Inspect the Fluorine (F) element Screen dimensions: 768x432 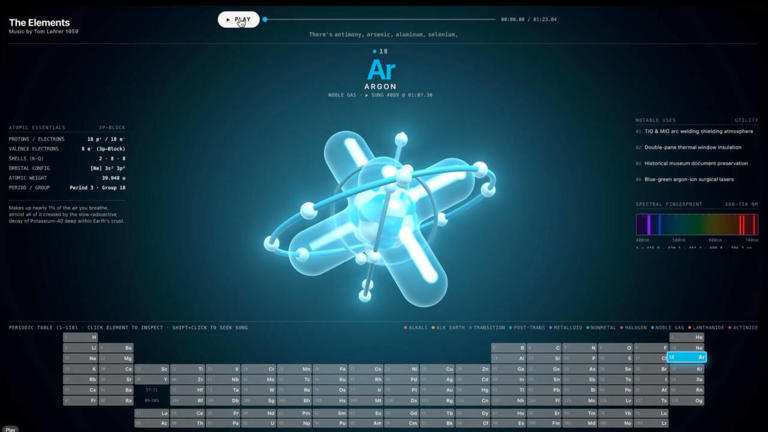(651, 348)
